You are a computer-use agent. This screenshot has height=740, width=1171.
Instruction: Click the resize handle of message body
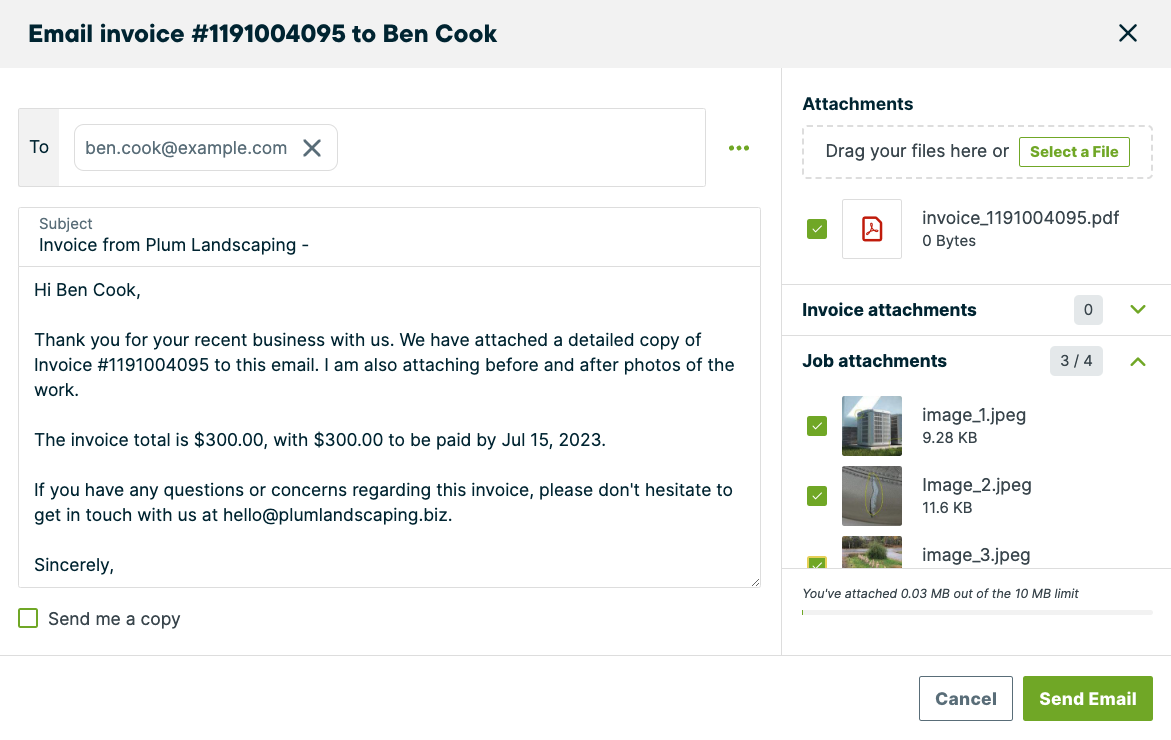pyautogui.click(x=755, y=582)
